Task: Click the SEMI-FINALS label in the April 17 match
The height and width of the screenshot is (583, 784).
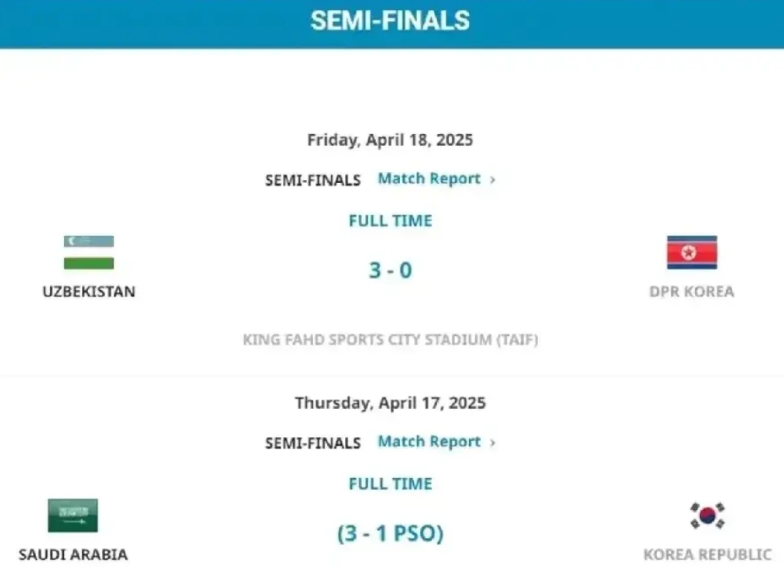Action: (313, 443)
